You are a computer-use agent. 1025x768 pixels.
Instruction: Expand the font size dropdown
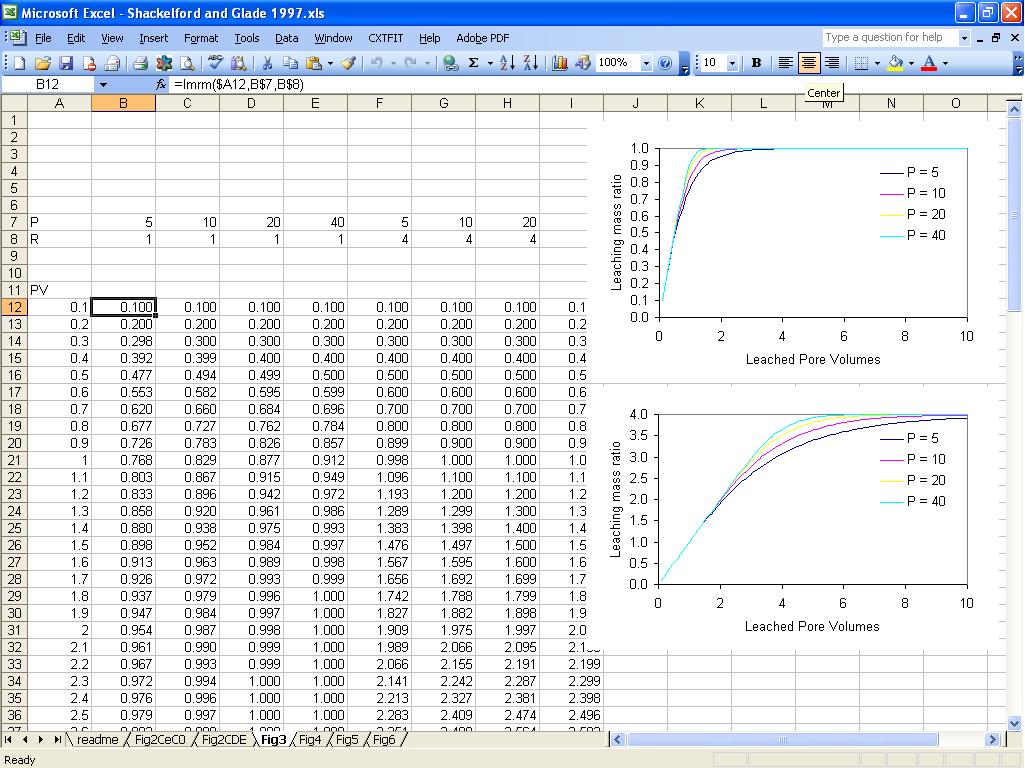coord(732,63)
